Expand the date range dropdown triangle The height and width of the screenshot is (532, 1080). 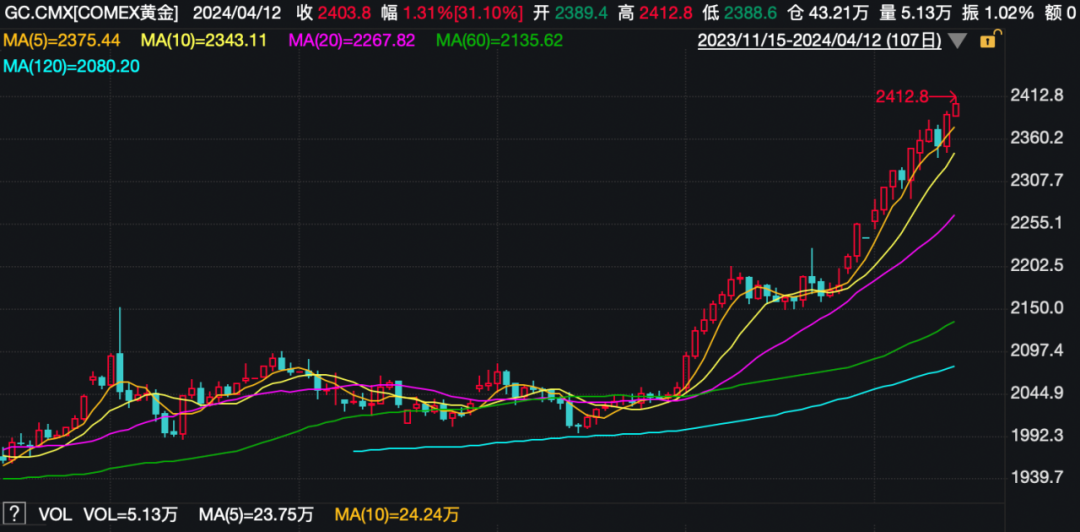click(x=958, y=41)
